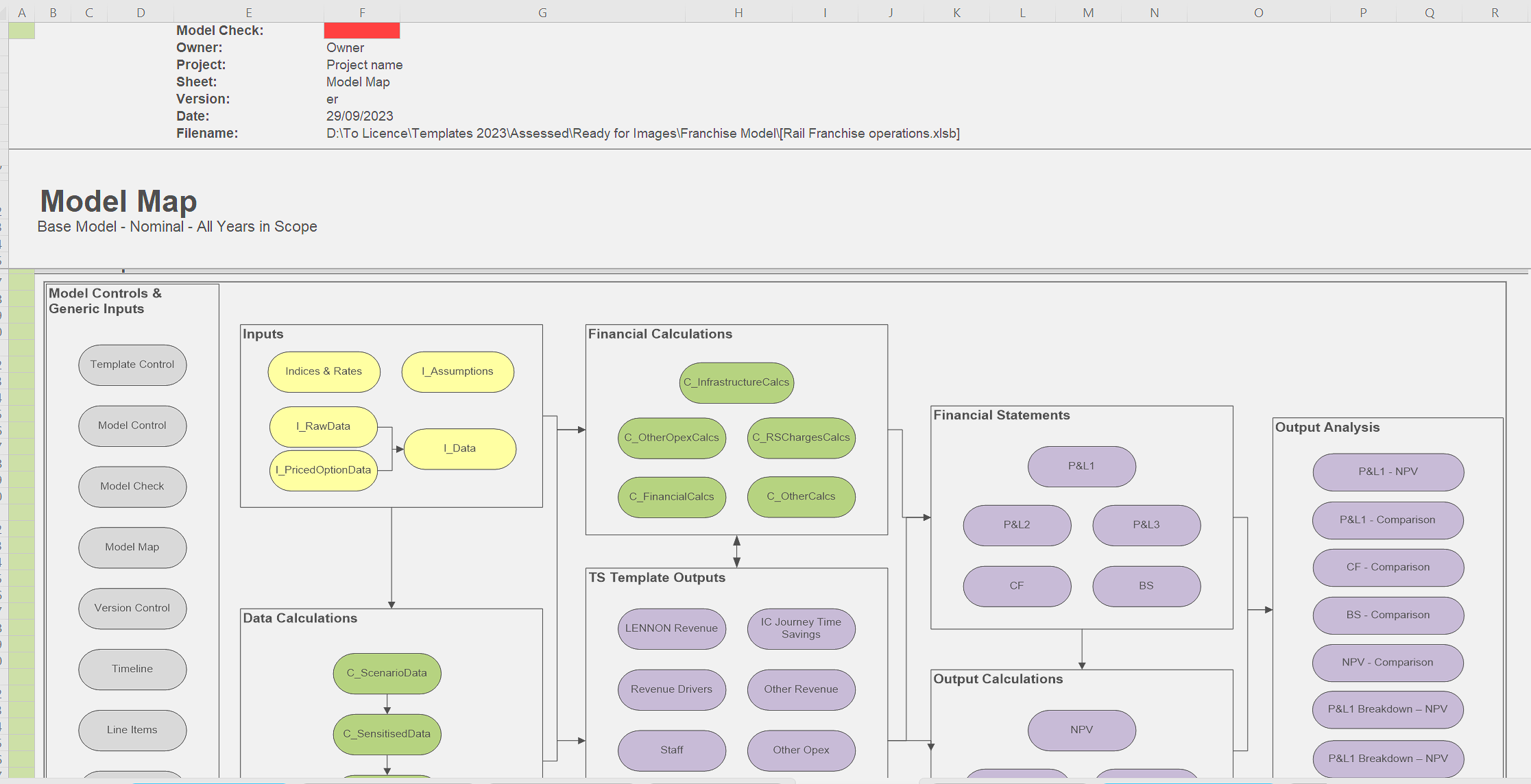
Task: Click the CF statement node
Action: click(1017, 586)
